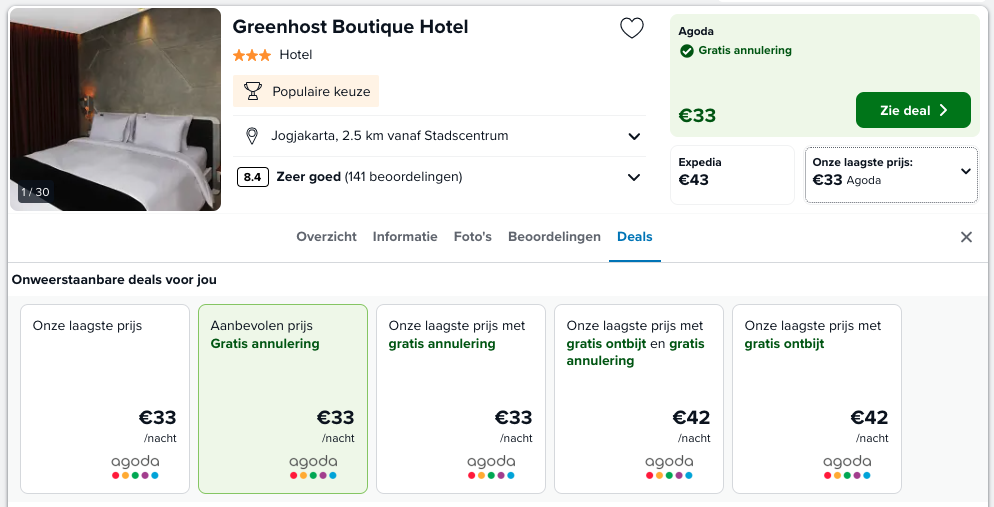Click agoda logo in gratis ontbijt card
The height and width of the screenshot is (507, 994).
pos(847,467)
